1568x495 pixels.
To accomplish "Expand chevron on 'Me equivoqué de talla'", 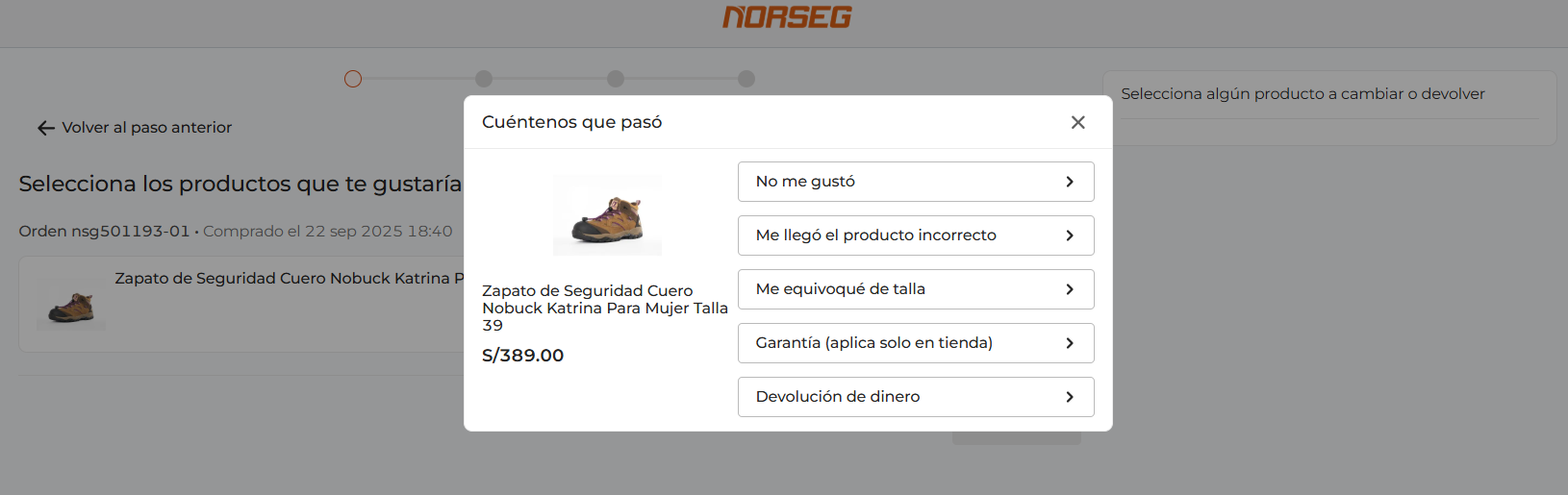I will [x=1069, y=289].
